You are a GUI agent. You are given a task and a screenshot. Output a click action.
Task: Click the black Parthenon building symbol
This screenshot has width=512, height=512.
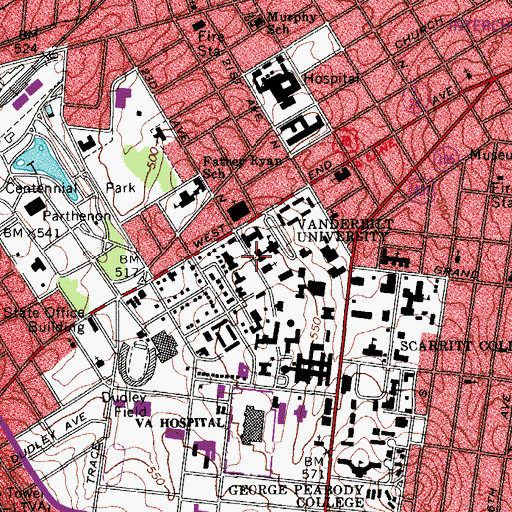tap(34, 206)
